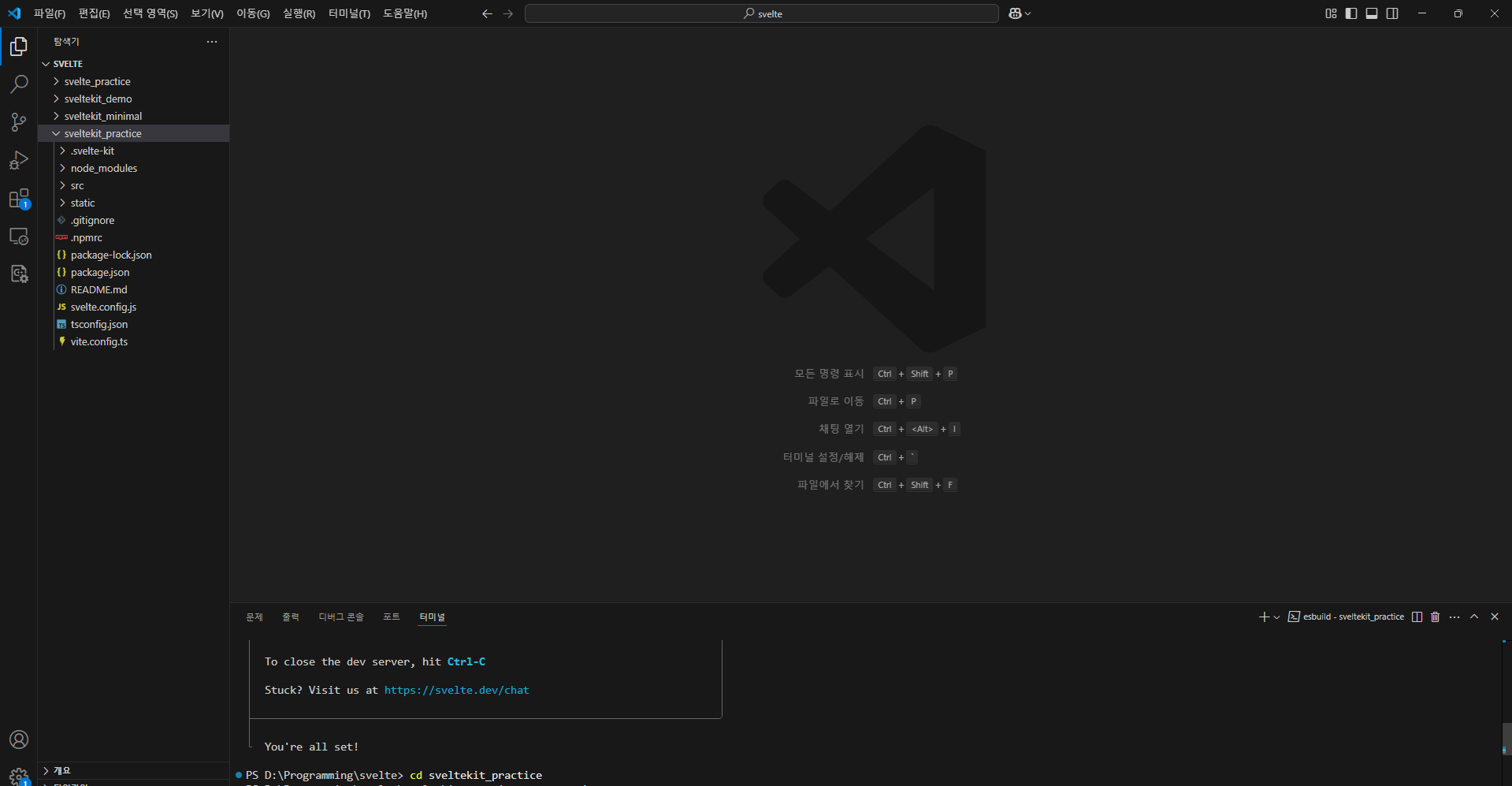The height and width of the screenshot is (786, 1512).
Task: Open Explorer more actions ellipsis
Action: [x=212, y=42]
